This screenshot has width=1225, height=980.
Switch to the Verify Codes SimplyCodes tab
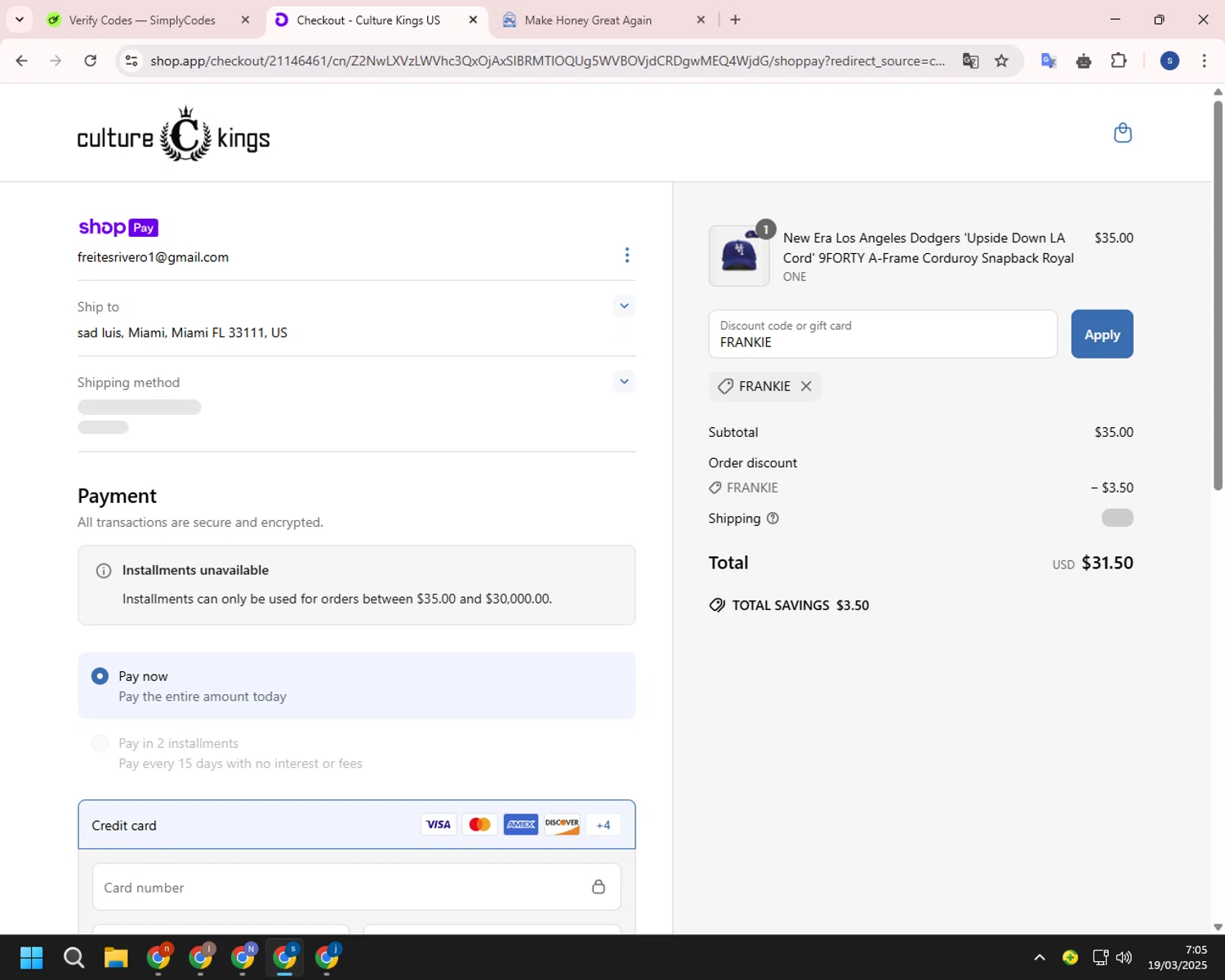pyautogui.click(x=142, y=20)
